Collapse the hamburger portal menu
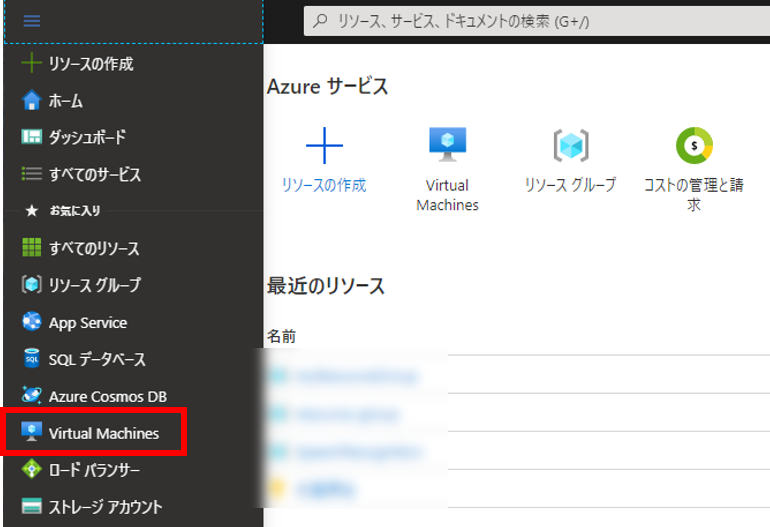The width and height of the screenshot is (770, 527). pyautogui.click(x=32, y=21)
